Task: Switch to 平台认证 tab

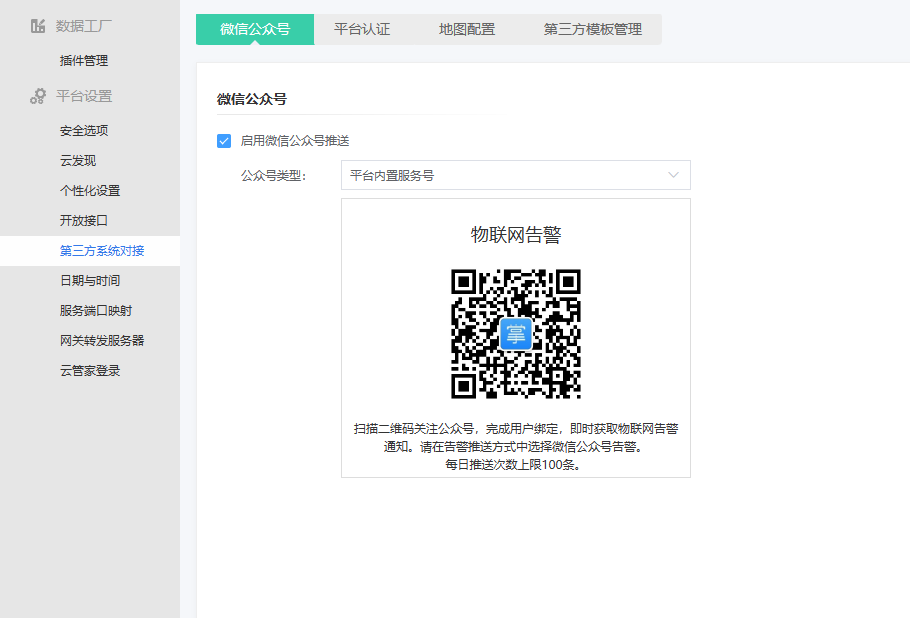Action: click(362, 29)
